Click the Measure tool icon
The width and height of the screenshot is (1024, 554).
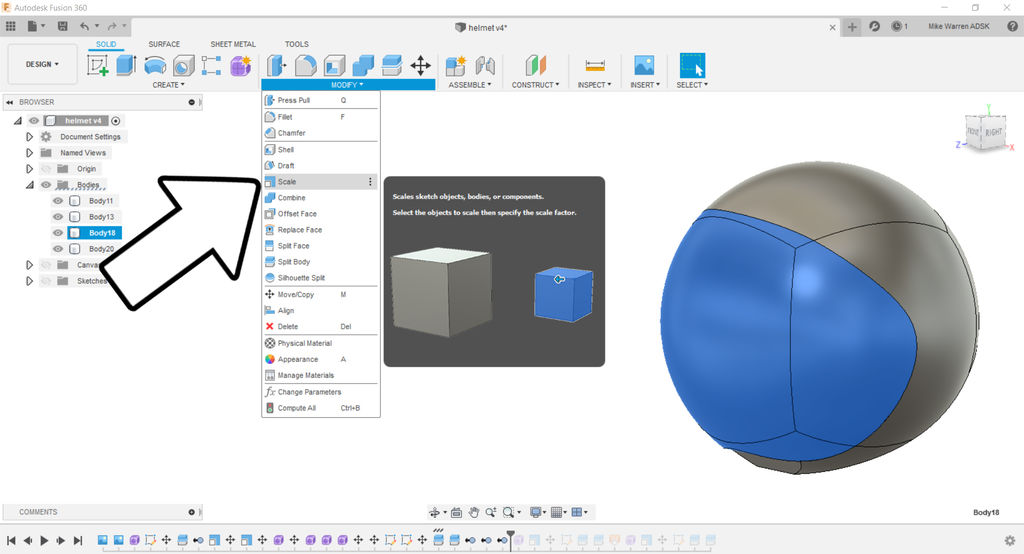point(595,65)
